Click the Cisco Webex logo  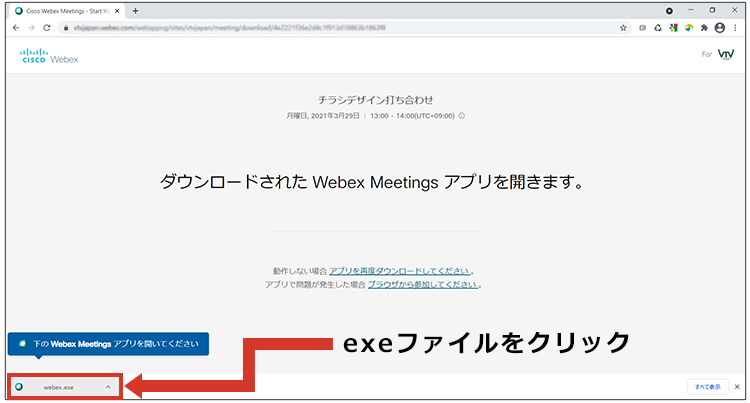(x=49, y=55)
